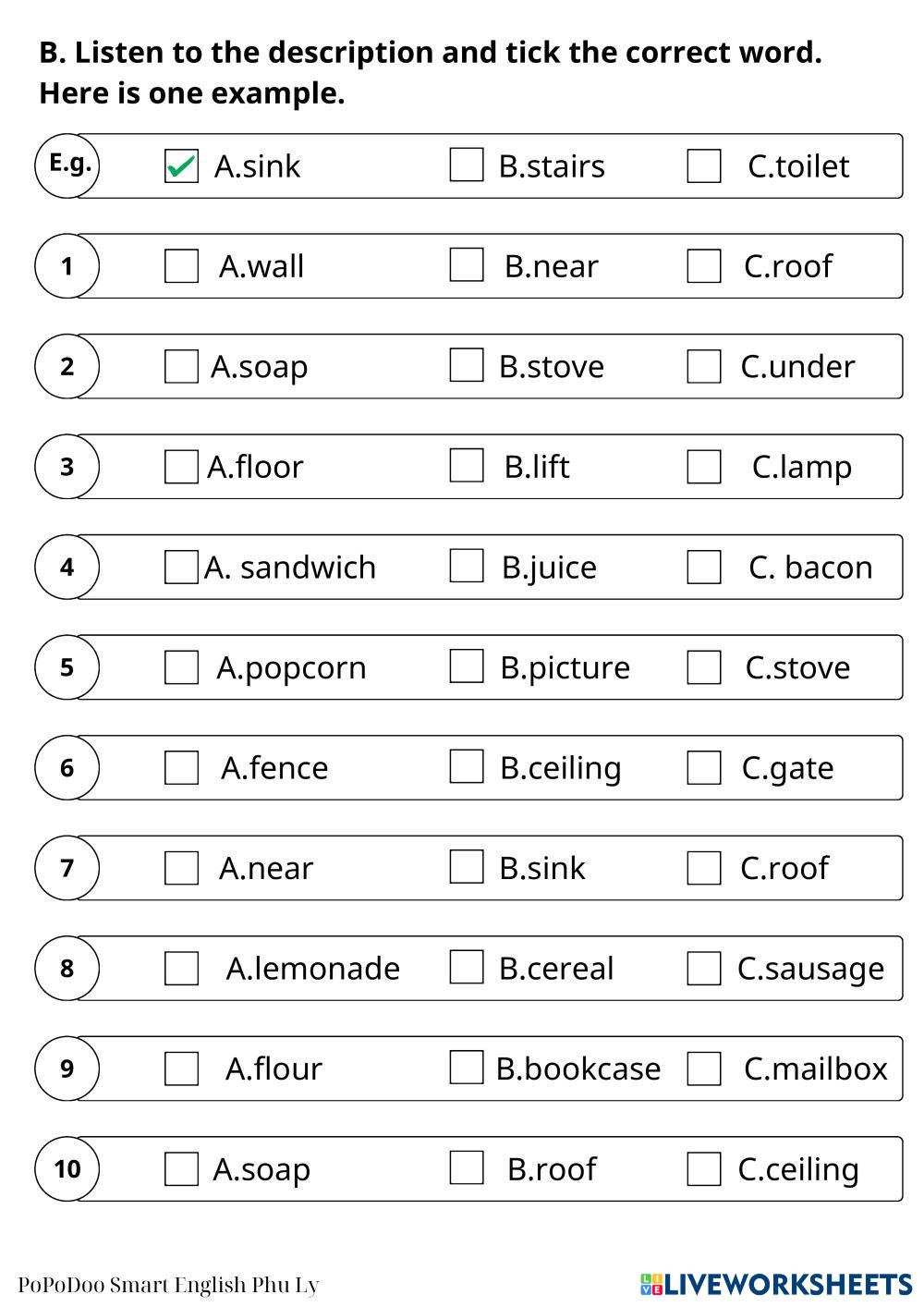Tick the B.picture checkbox in question 5
The width and height of the screenshot is (924, 1307).
467,666
